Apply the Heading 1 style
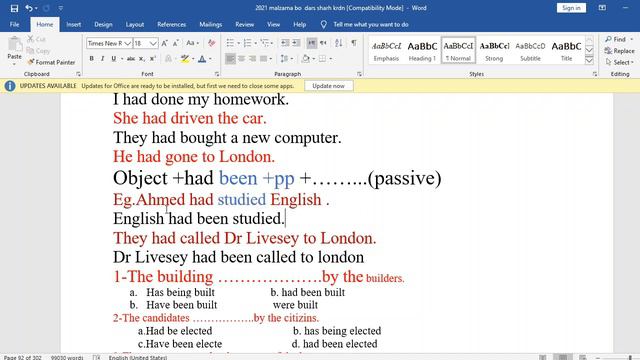The height and width of the screenshot is (360, 640). click(422, 50)
